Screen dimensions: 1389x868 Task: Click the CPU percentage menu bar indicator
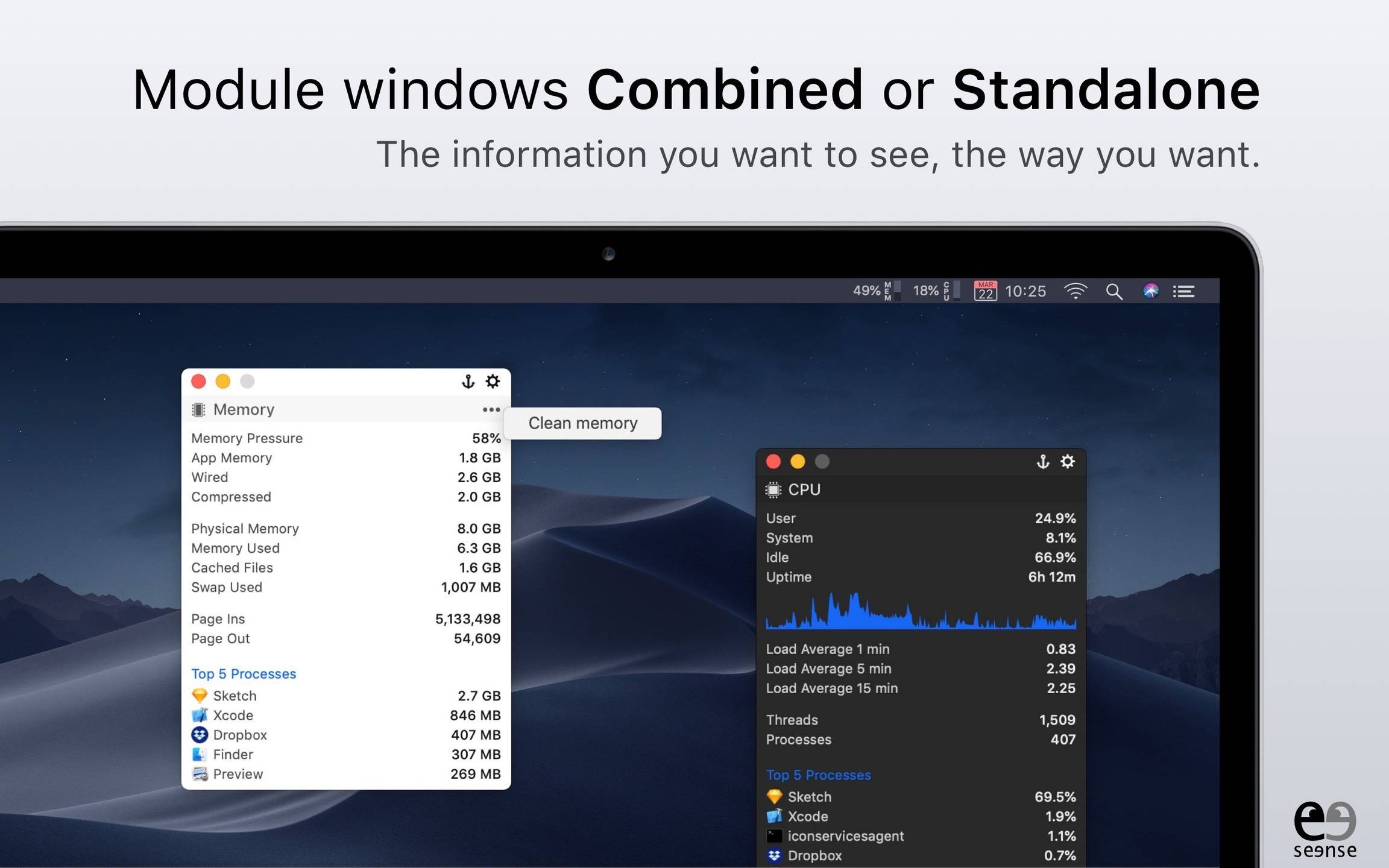935,291
